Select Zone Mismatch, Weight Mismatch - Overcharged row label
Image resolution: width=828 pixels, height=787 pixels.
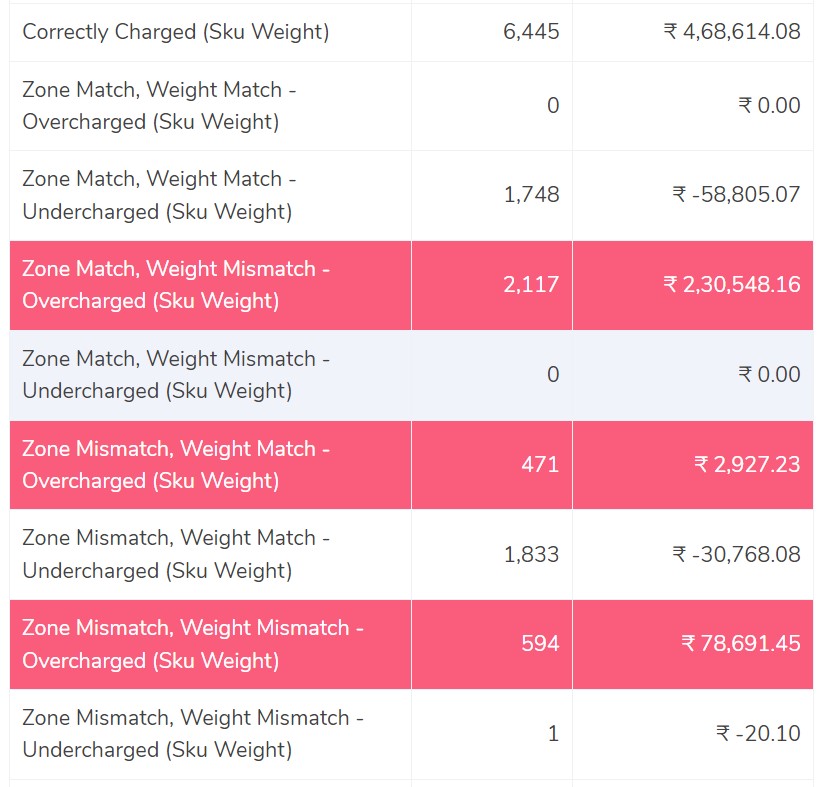(x=193, y=644)
